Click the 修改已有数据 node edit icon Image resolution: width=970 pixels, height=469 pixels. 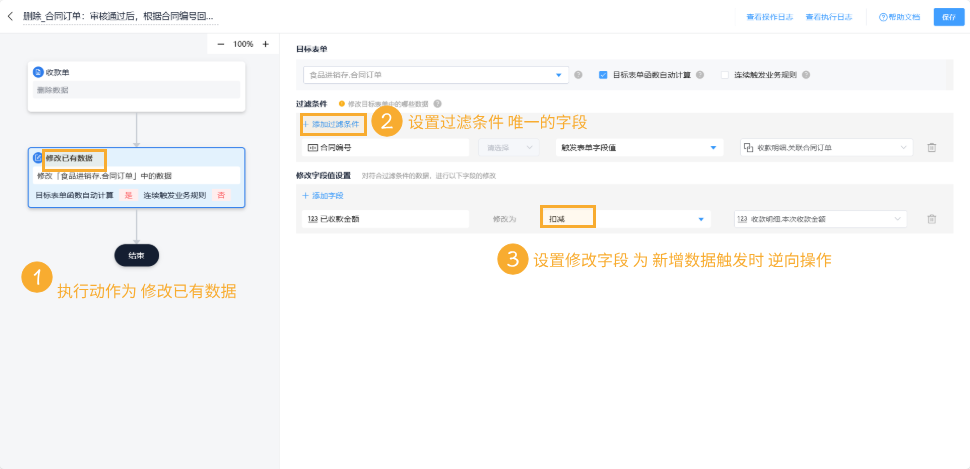38,158
